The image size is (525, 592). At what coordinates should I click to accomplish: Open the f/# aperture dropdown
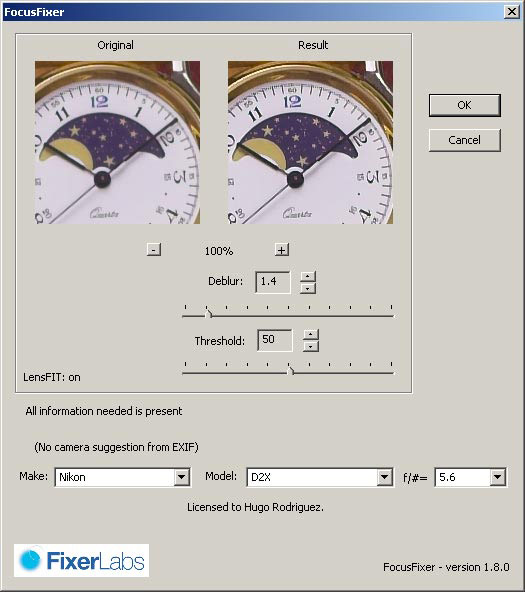pos(497,477)
